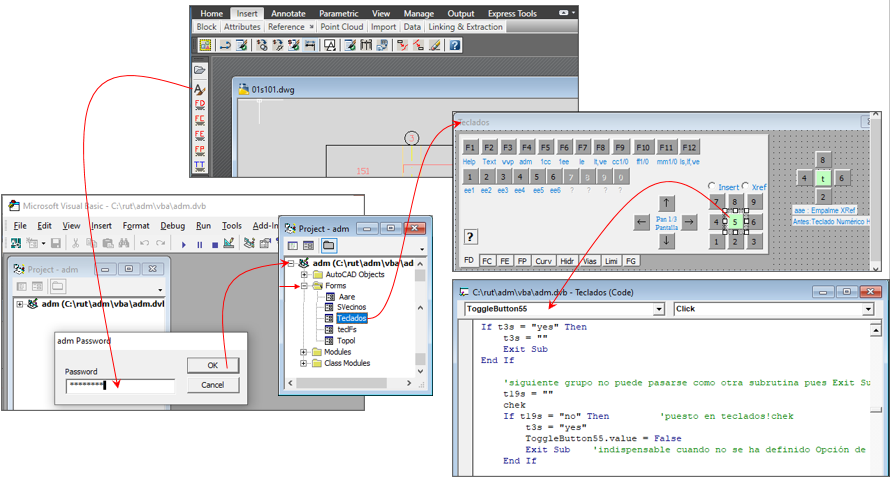This screenshot has width=890, height=477.
Task: Click the 'aae : Empalme XRef' label on Teclados
Action: (x=825, y=210)
